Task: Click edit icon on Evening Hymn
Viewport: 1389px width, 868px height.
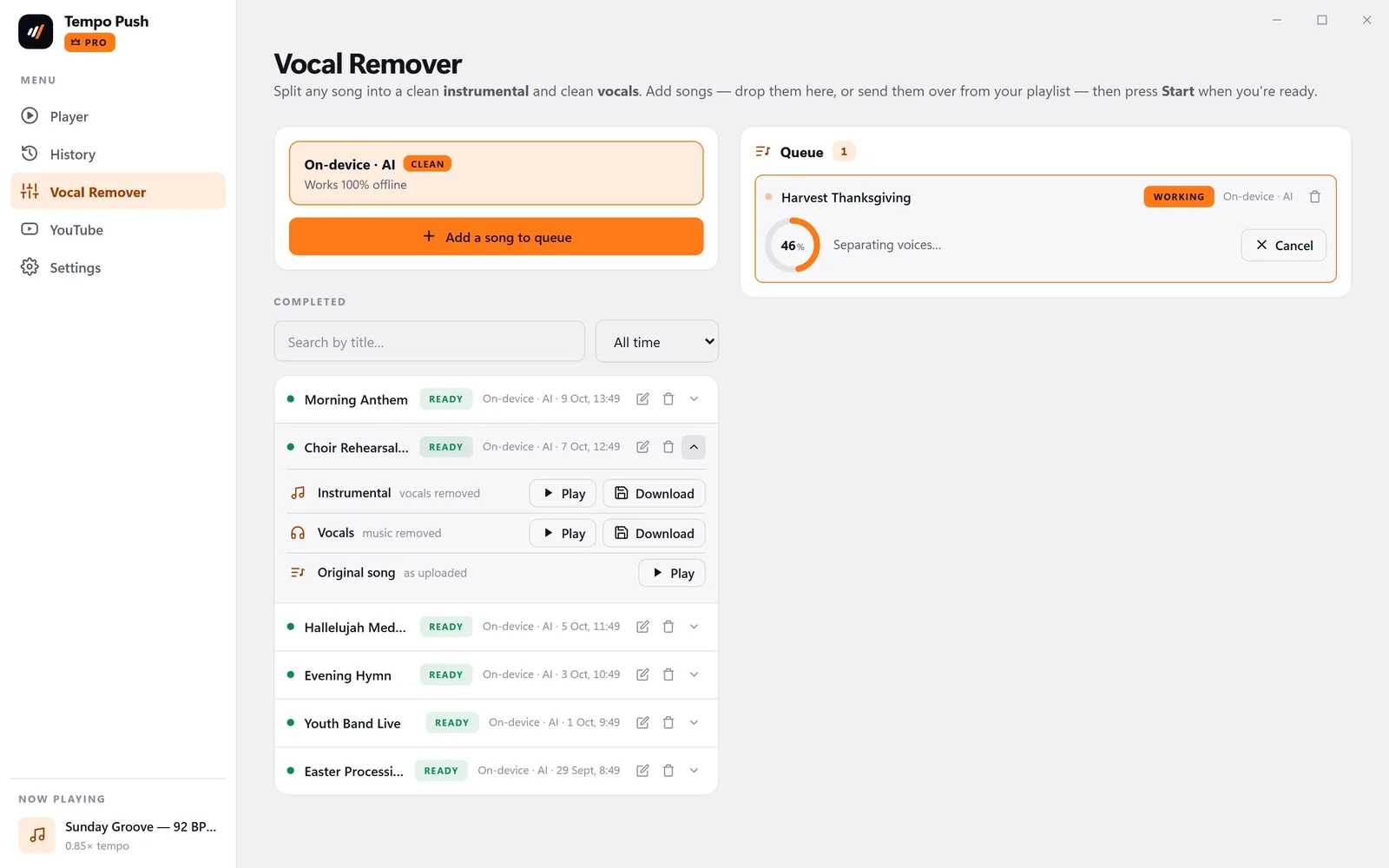Action: coord(642,674)
